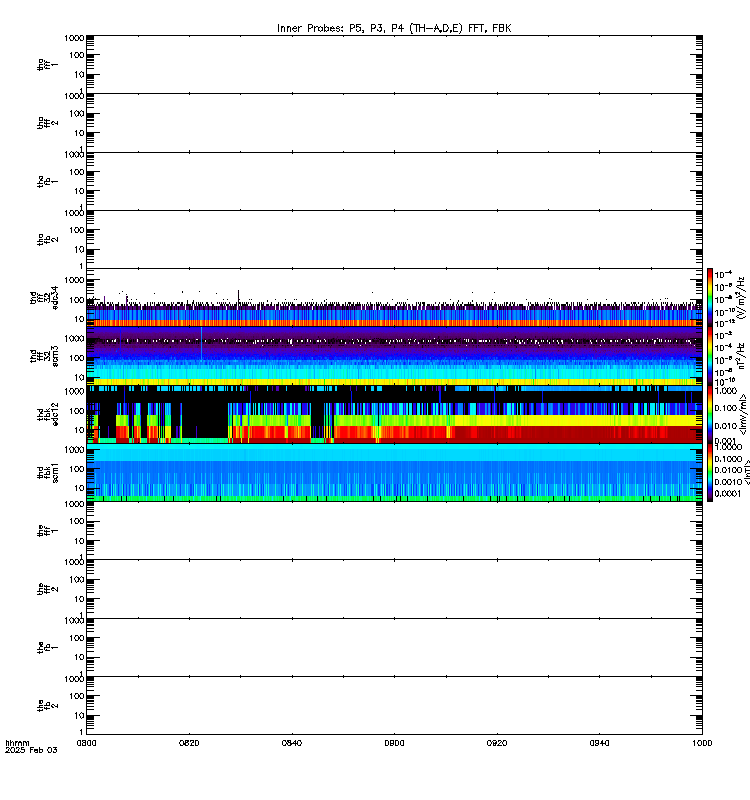This screenshot has height=800, width=750.
Task: Click the nT²/Hz rainbow color bar
Action: pos(710,356)
